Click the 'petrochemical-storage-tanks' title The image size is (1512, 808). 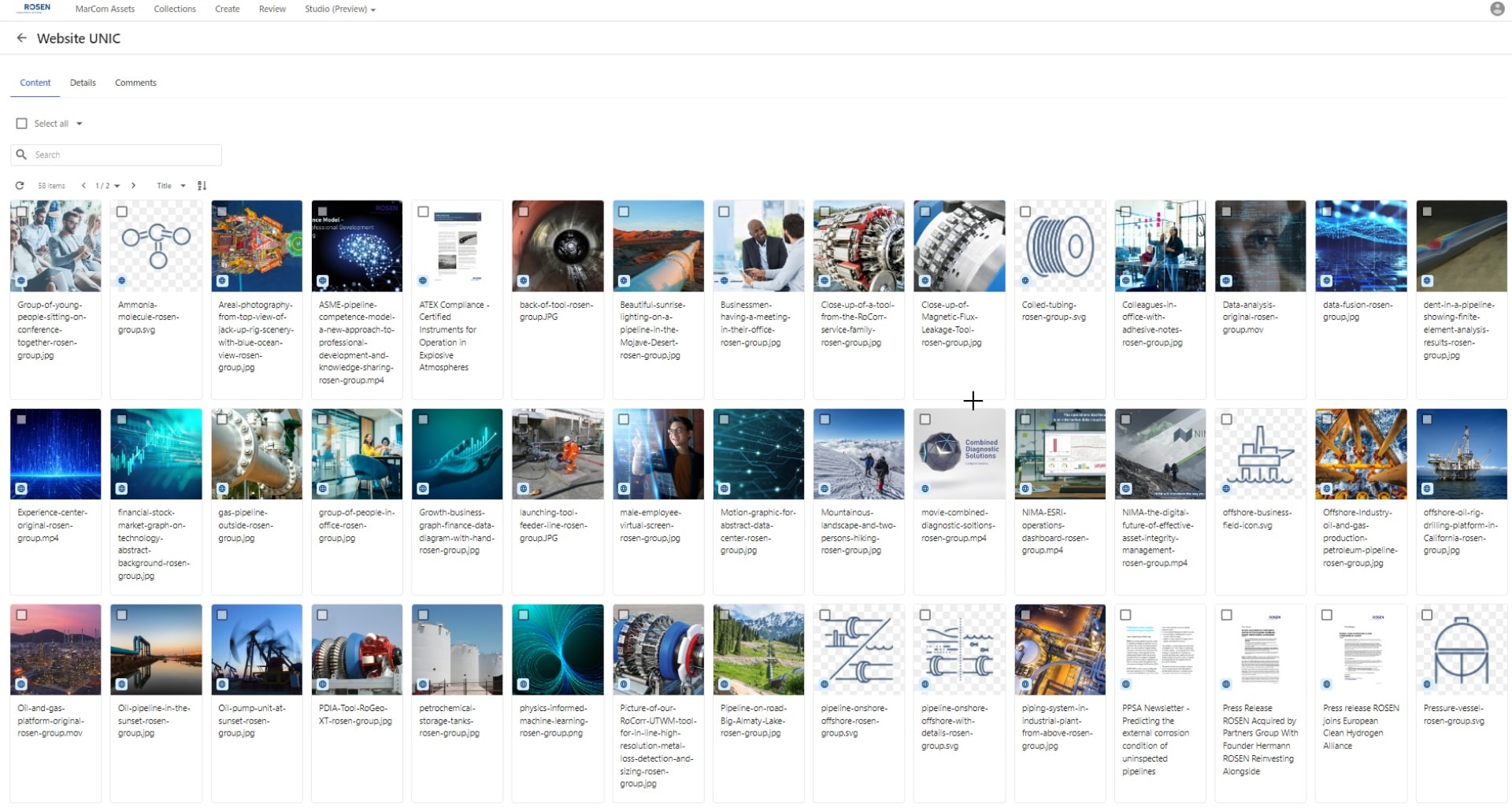coord(449,721)
